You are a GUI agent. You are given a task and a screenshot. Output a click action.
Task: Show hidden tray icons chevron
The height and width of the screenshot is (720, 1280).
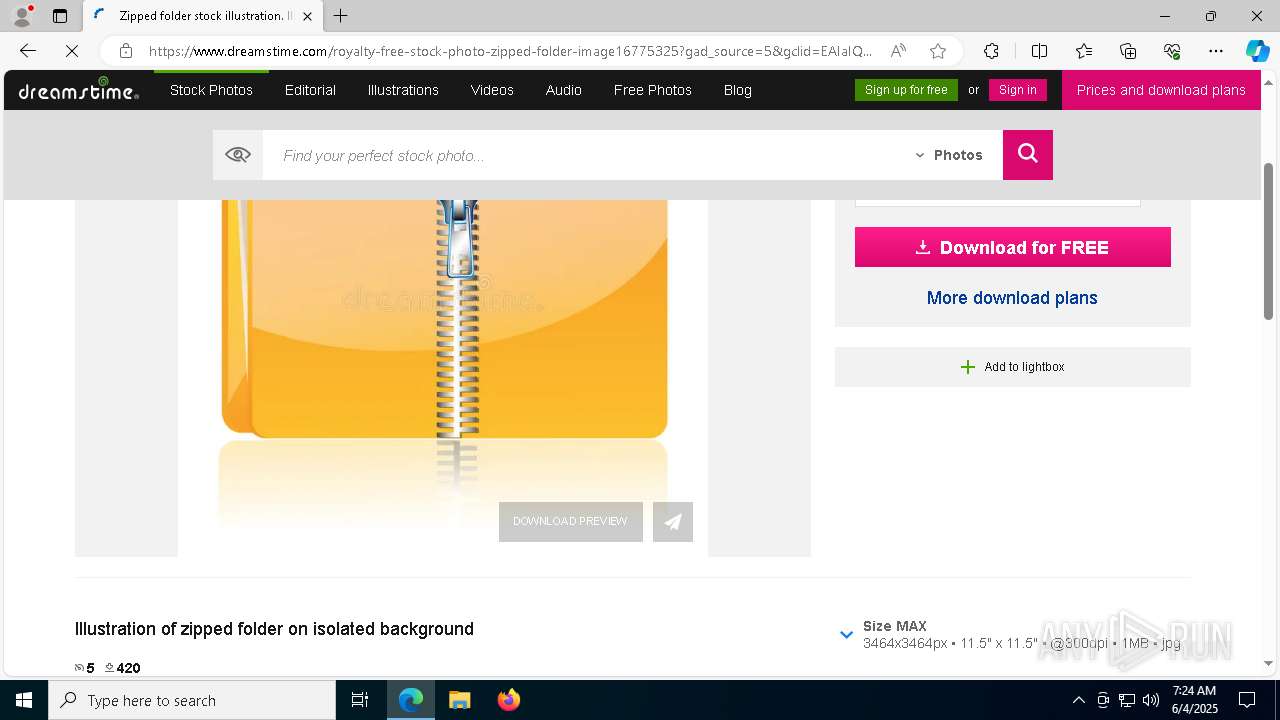click(1078, 700)
